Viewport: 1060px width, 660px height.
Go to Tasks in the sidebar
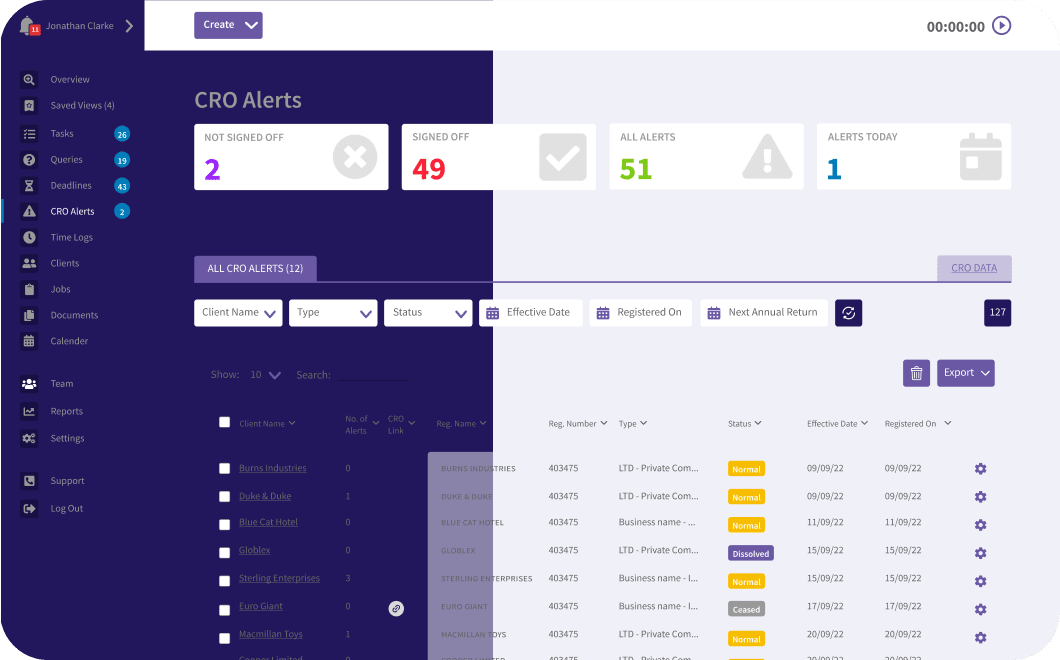(x=62, y=134)
